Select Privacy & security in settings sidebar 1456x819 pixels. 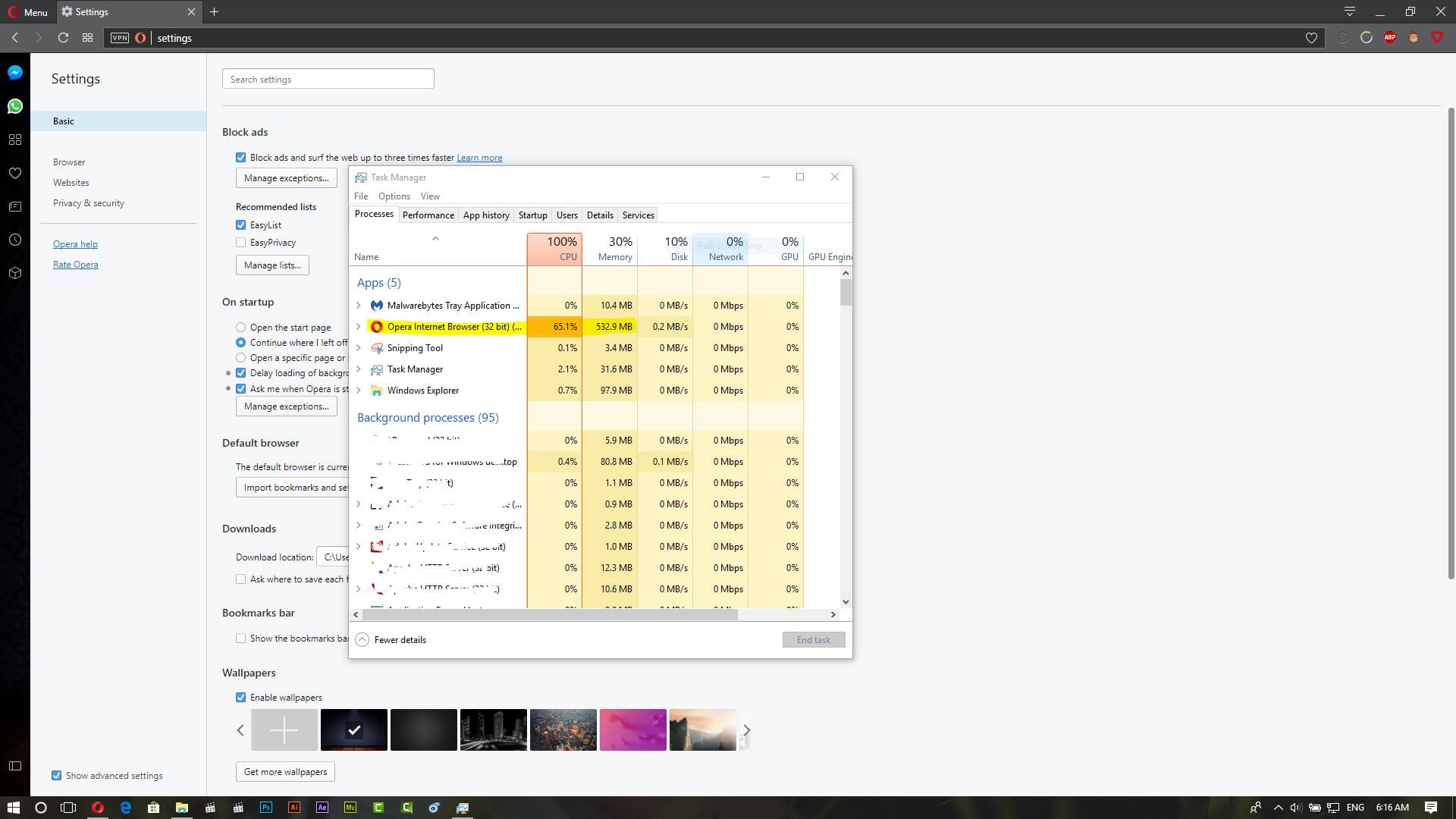(x=89, y=203)
